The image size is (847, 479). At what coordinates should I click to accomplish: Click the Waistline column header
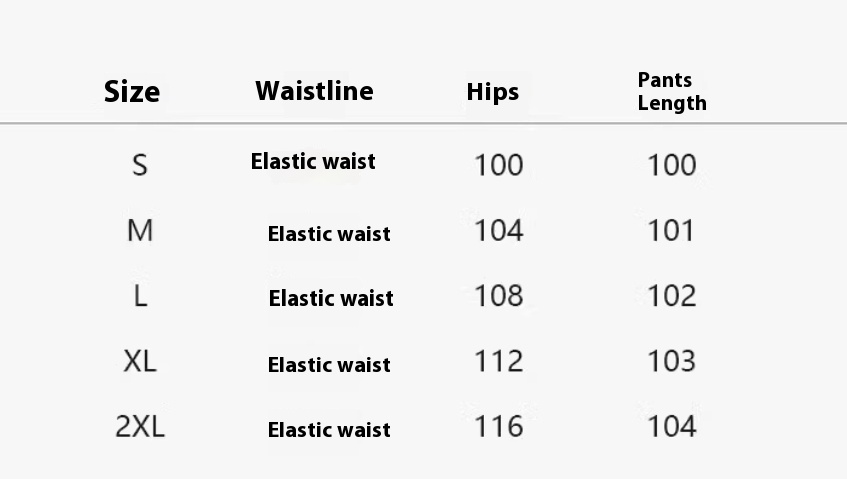314,91
